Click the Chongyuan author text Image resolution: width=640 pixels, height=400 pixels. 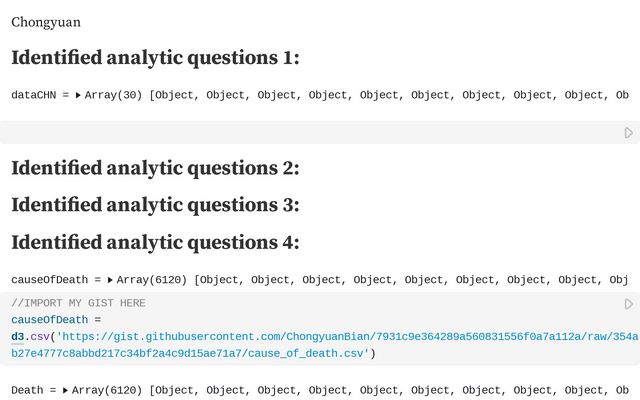coord(46,21)
